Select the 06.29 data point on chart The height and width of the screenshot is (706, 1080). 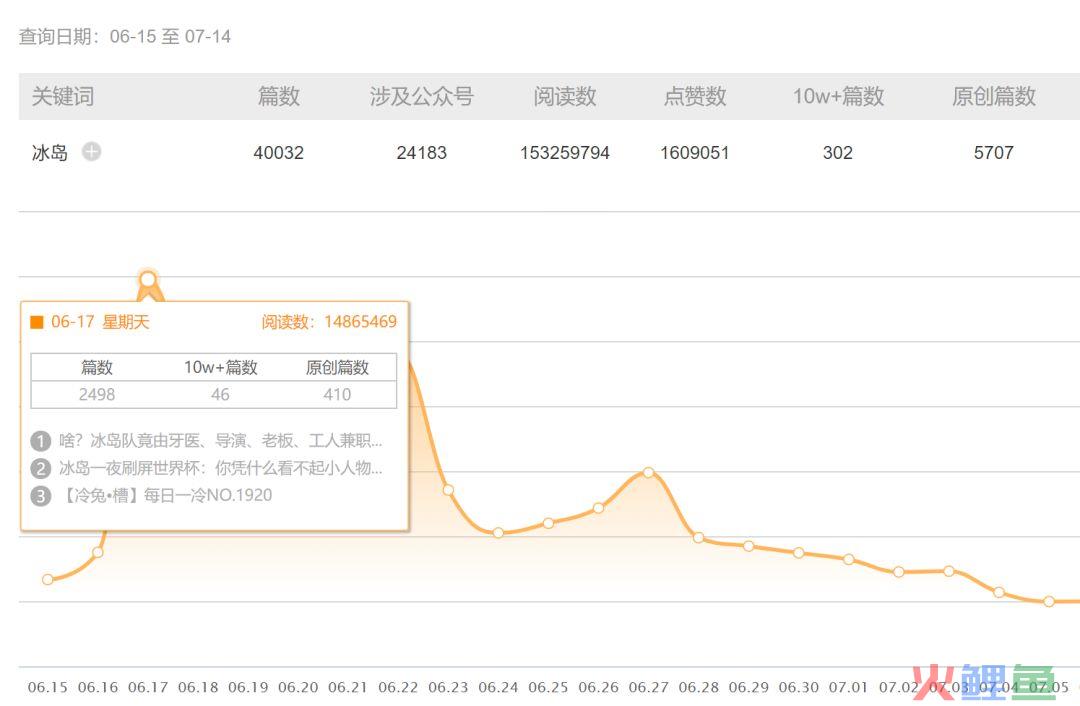coord(749,546)
